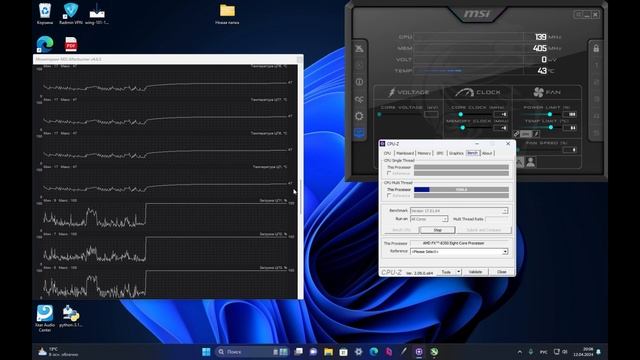The width and height of the screenshot is (640, 360).
Task: Click the Core Voltage value input box
Action: pos(431,115)
